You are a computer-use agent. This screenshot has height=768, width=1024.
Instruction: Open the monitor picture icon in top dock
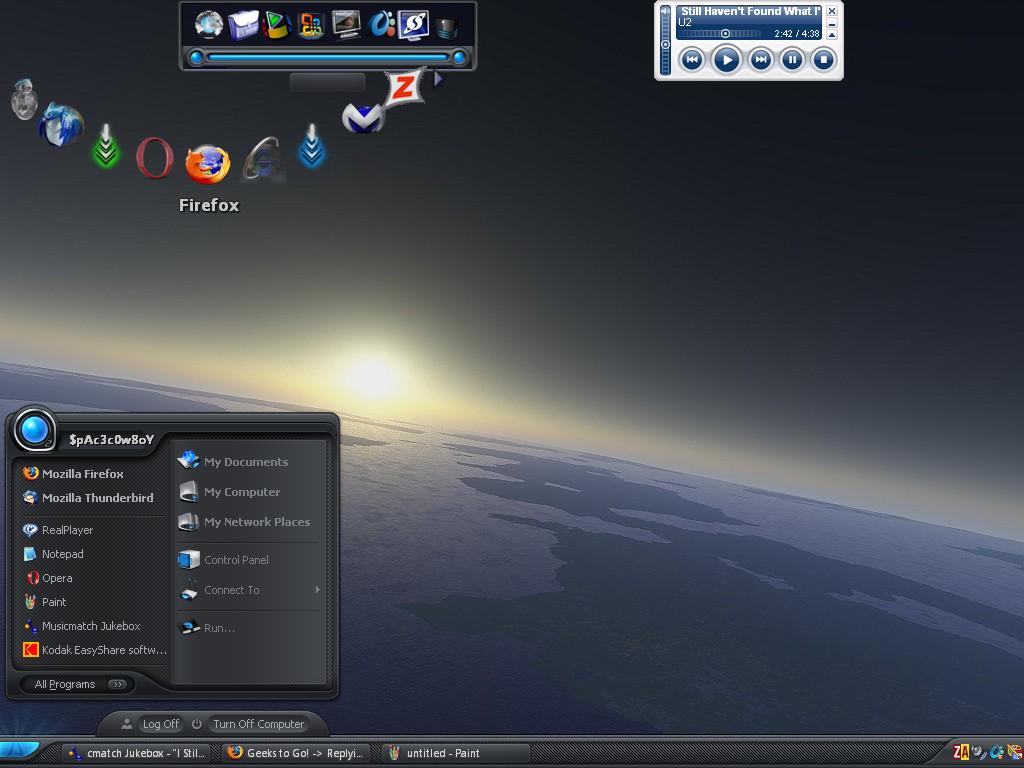[345, 25]
